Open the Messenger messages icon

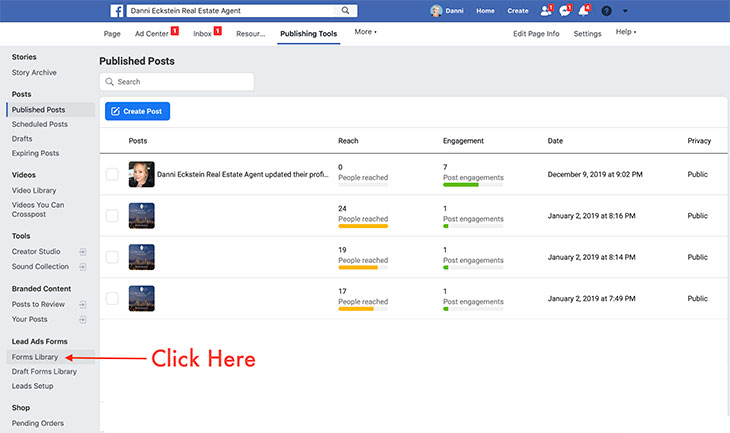click(564, 11)
